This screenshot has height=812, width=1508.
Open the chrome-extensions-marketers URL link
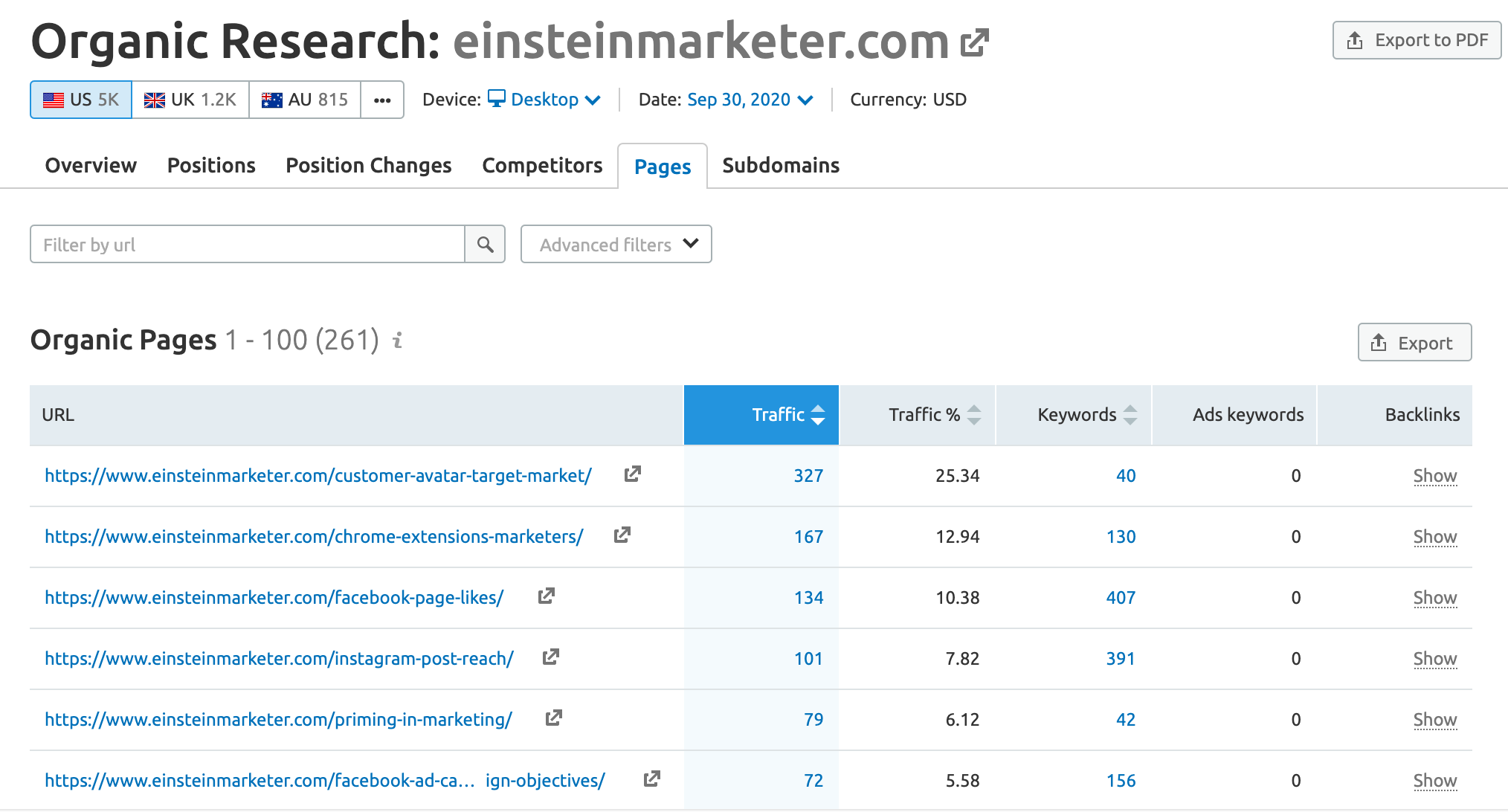(x=314, y=536)
